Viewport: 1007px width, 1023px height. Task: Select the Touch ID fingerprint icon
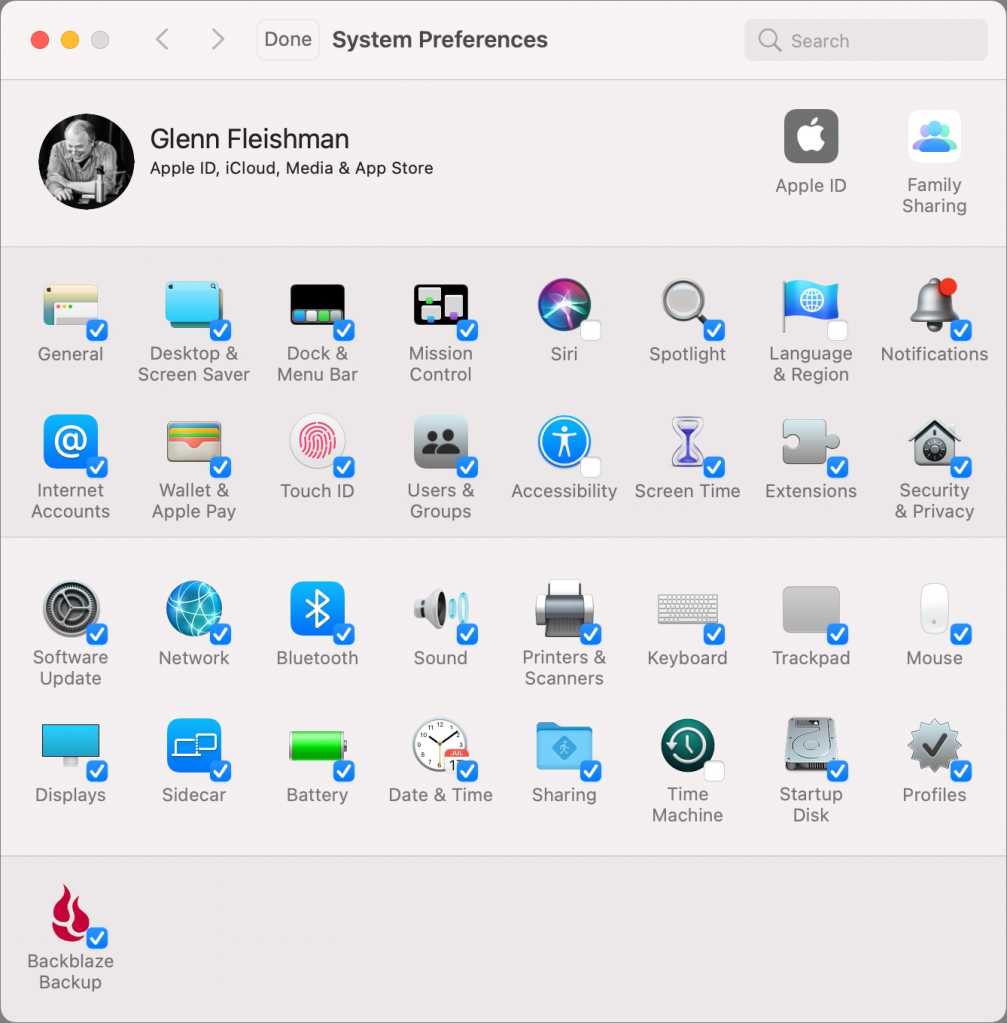coord(317,442)
